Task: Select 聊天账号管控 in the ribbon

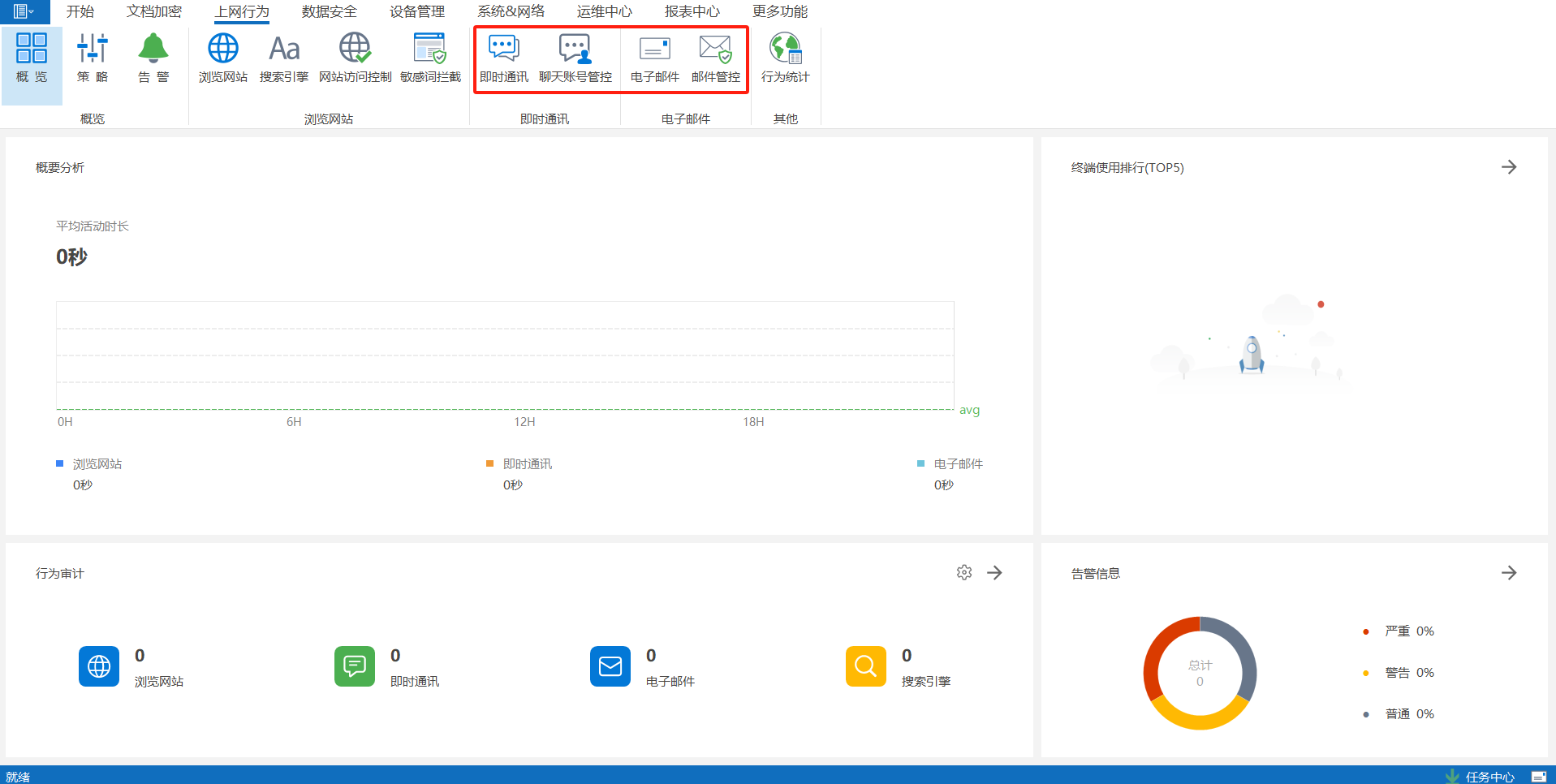Action: [x=575, y=58]
